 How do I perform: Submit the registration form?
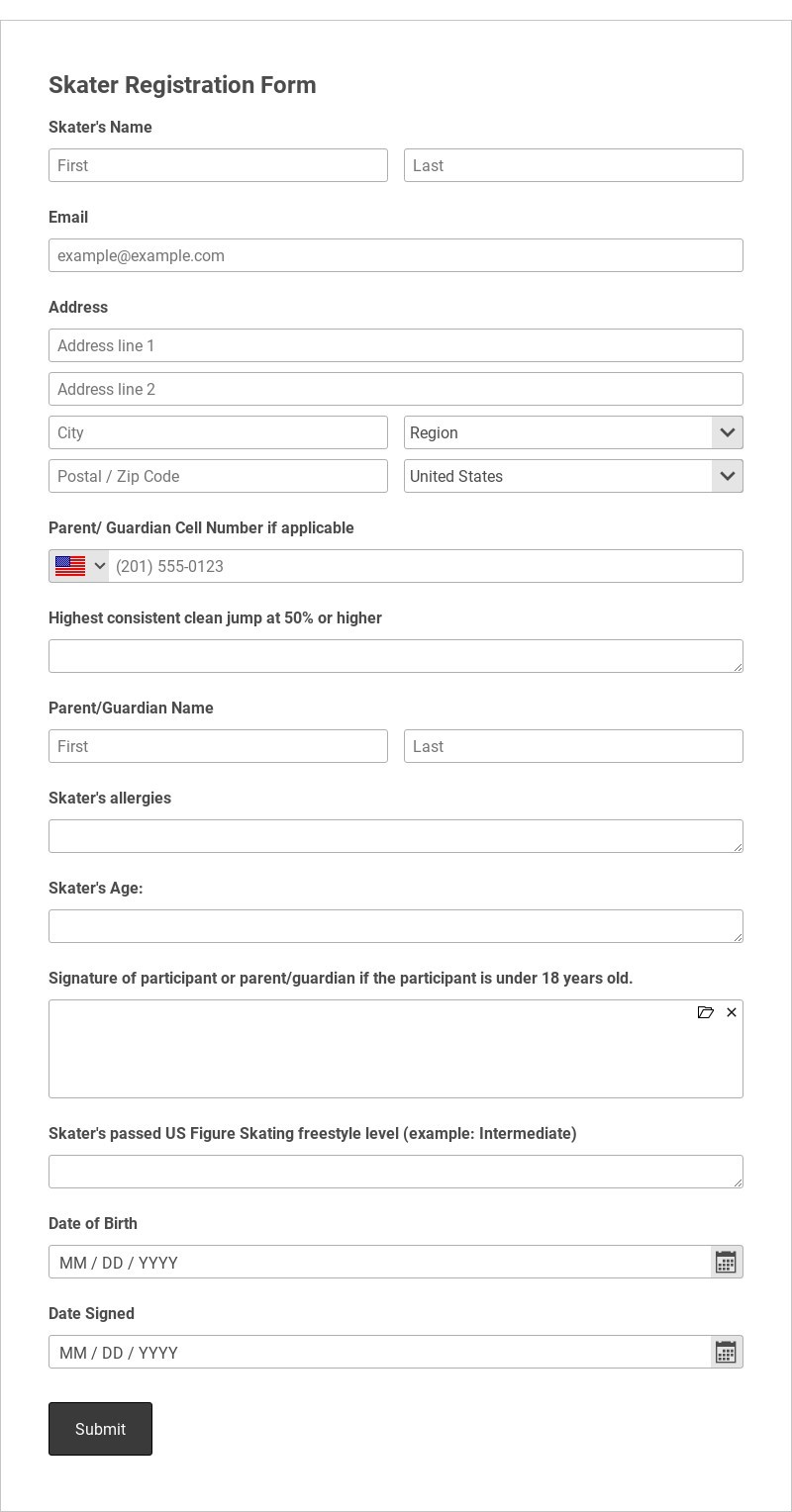point(100,1429)
